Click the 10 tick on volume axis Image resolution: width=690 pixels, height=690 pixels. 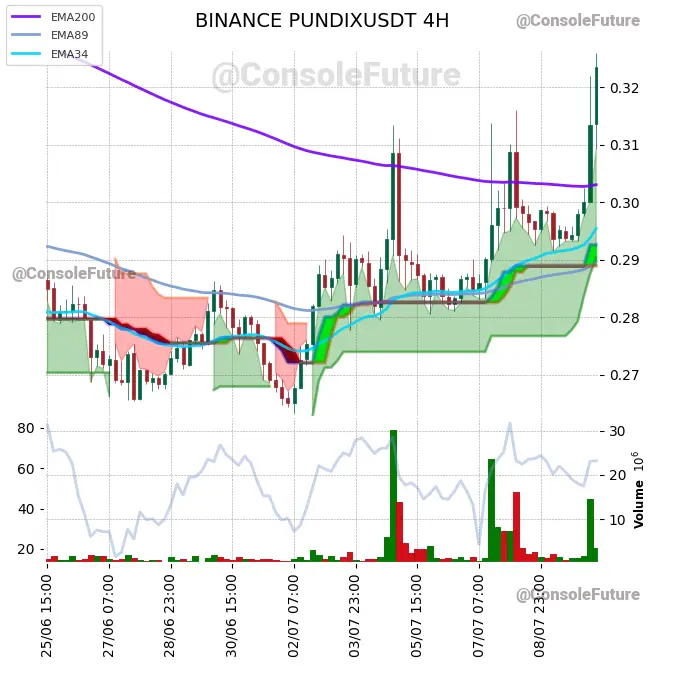point(617,520)
